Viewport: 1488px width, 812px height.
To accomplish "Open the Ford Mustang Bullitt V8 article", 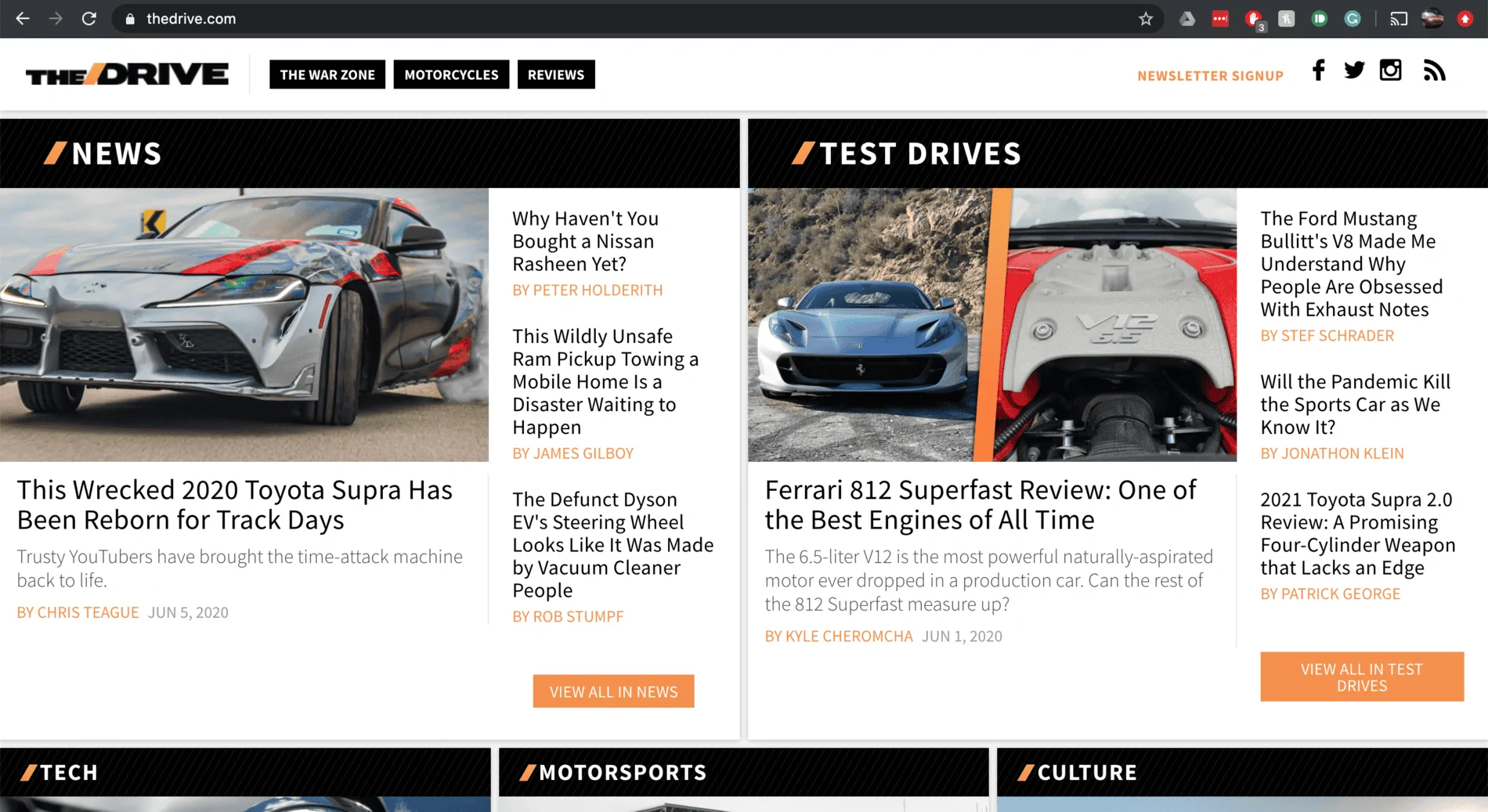I will (1352, 264).
